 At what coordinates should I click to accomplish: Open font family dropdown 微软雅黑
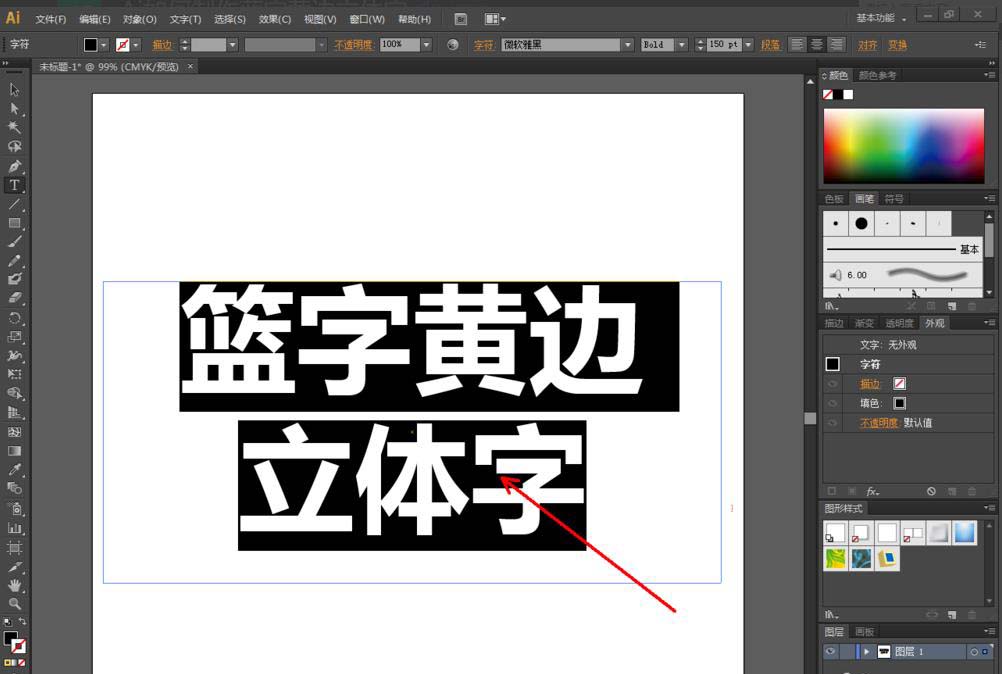click(628, 45)
